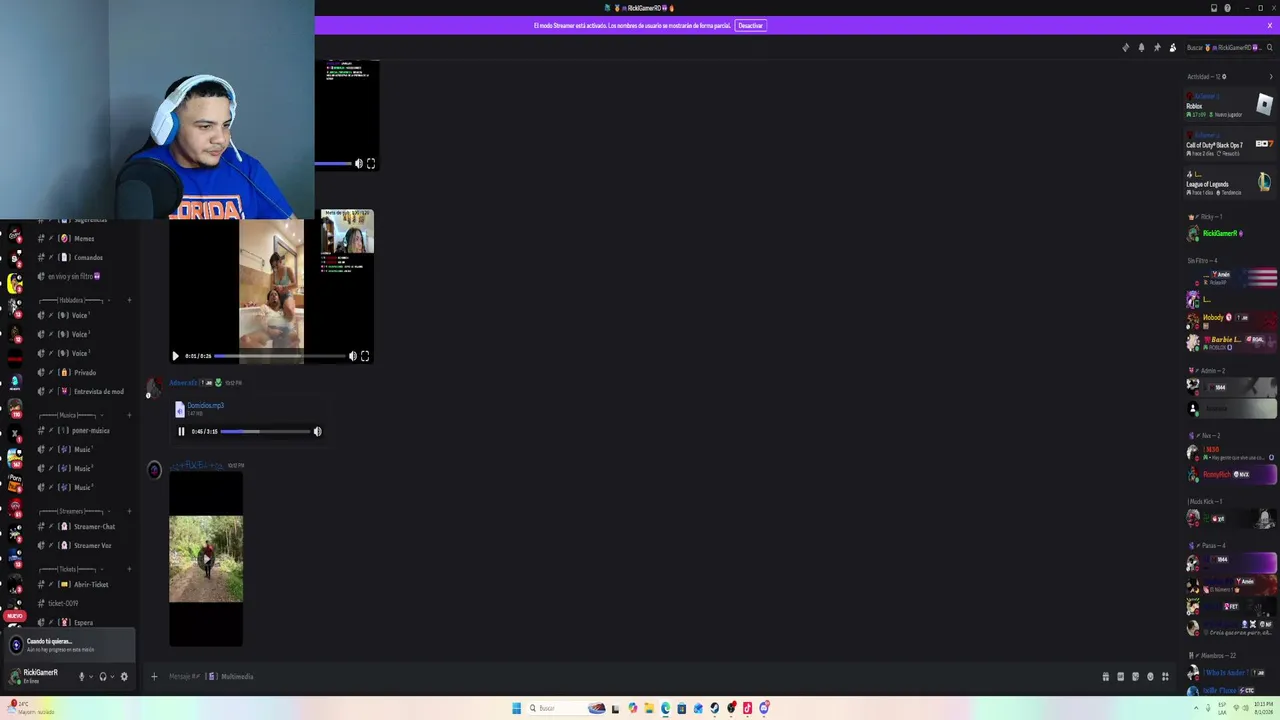The image size is (1280, 720).
Task: Pause the Domicilios.mp3 audio
Action: coord(181,431)
